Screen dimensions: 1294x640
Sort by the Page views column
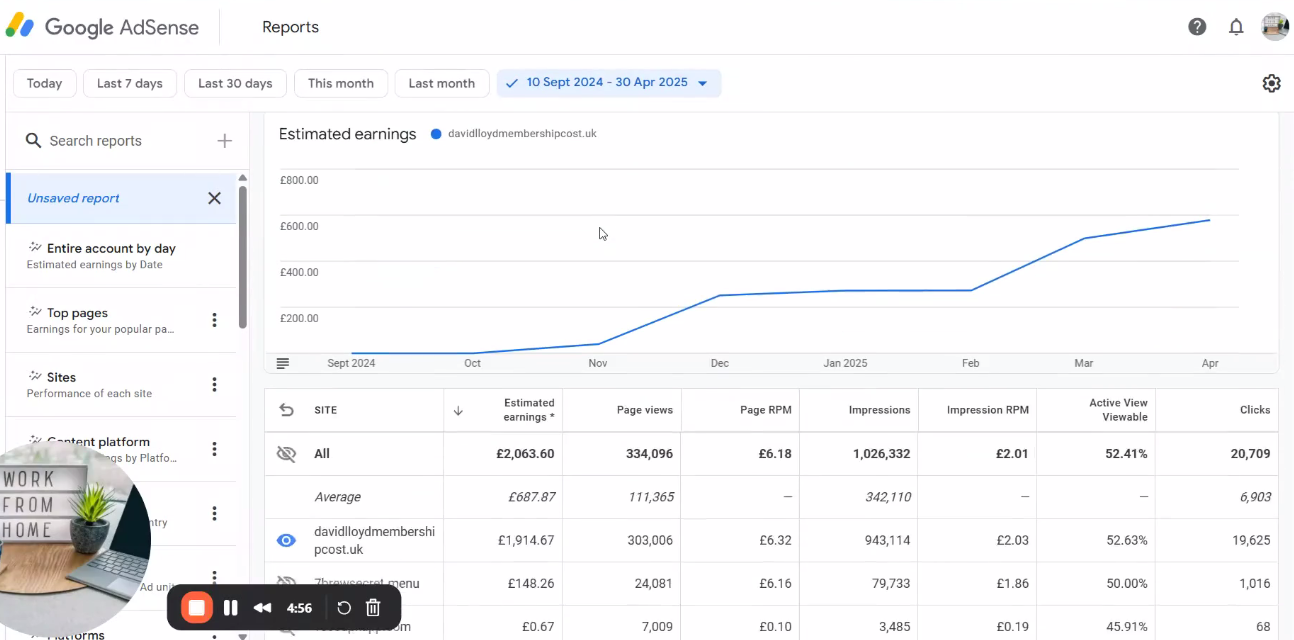click(645, 410)
